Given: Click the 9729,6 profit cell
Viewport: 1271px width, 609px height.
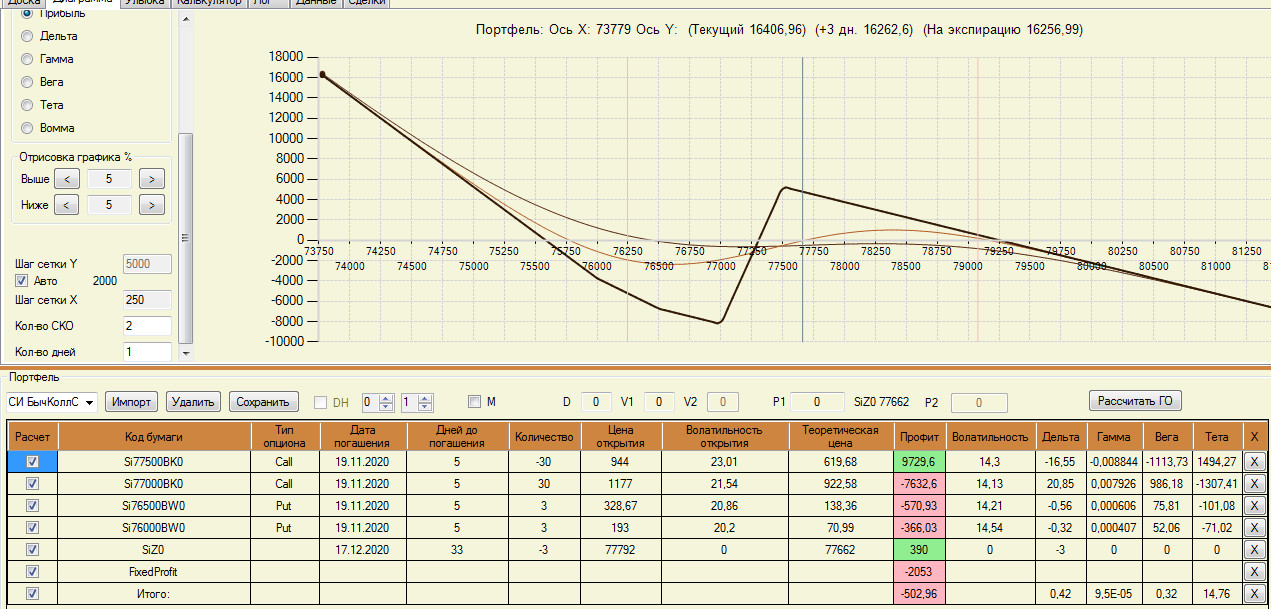Looking at the screenshot, I should click(919, 462).
